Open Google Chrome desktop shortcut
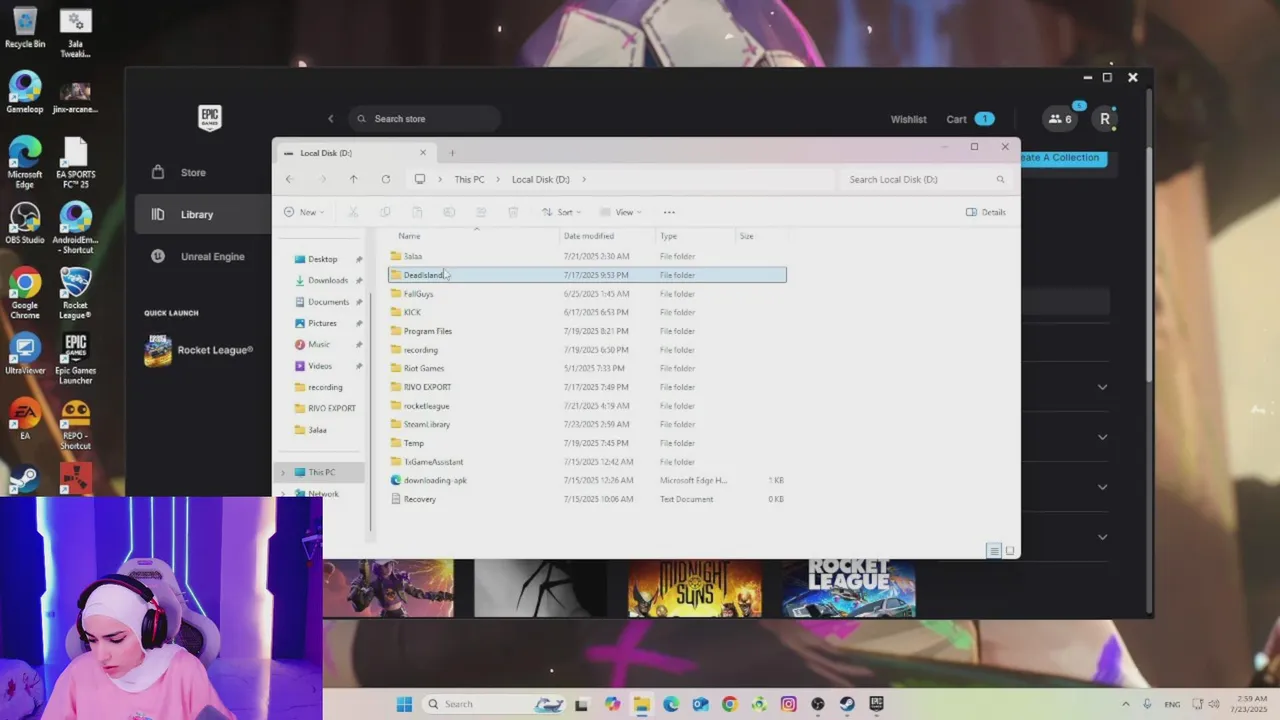The height and width of the screenshot is (720, 1280). coord(25,294)
